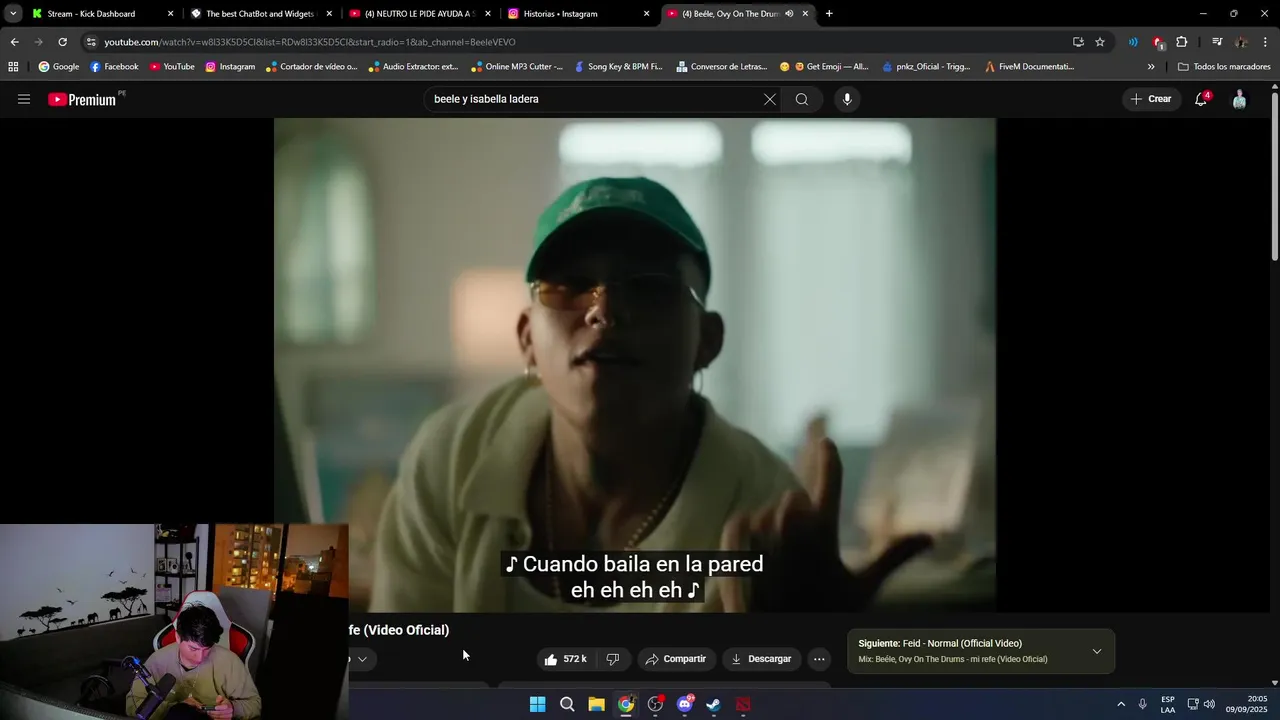Open the YouTube guide hamburger menu
The image size is (1280, 720).
[24, 99]
